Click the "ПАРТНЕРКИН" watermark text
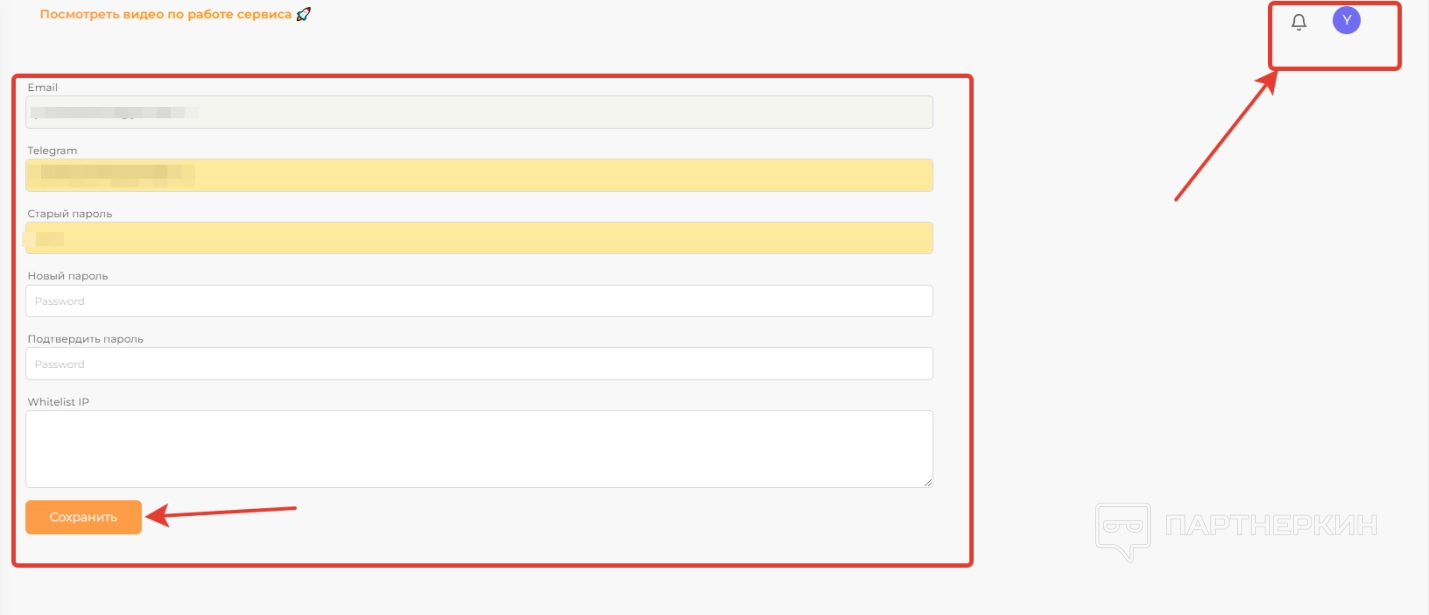This screenshot has height=615, width=1429. pyautogui.click(x=1271, y=525)
